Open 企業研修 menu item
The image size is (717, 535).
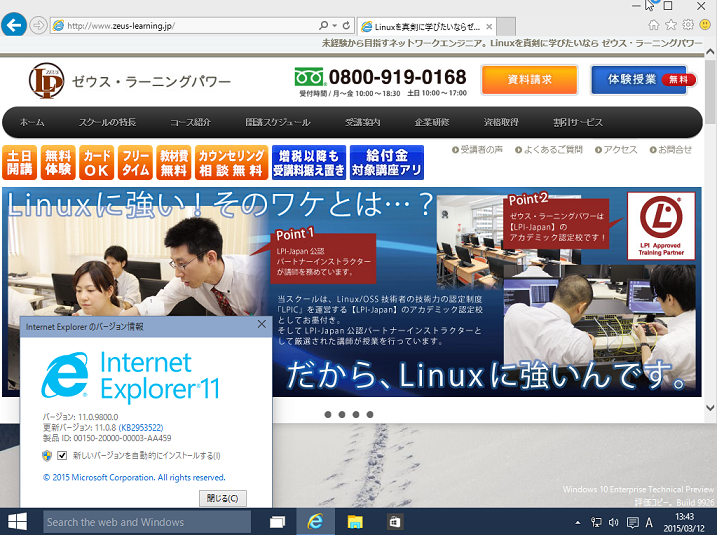coord(432,122)
